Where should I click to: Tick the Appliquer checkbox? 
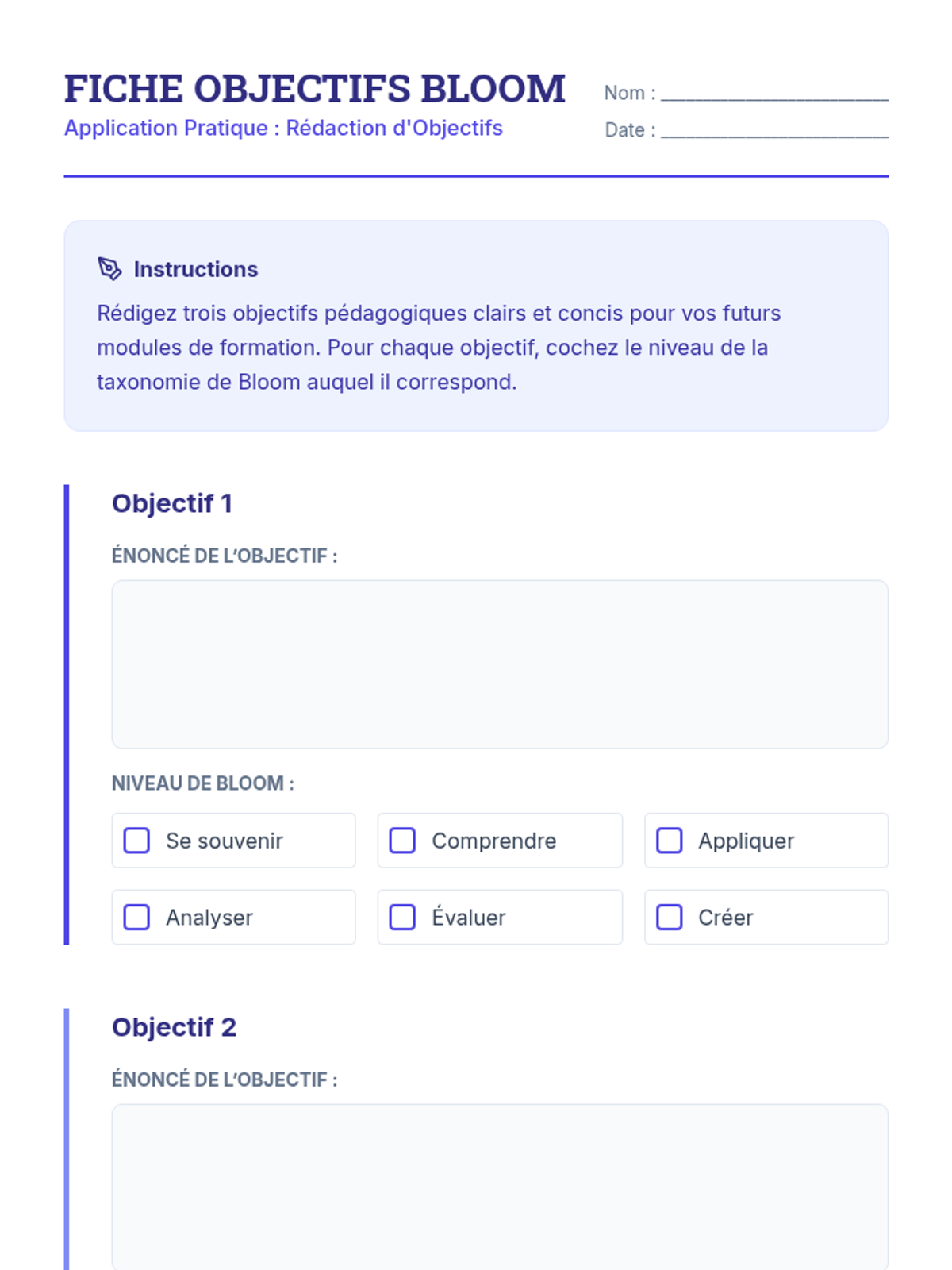[x=669, y=841]
